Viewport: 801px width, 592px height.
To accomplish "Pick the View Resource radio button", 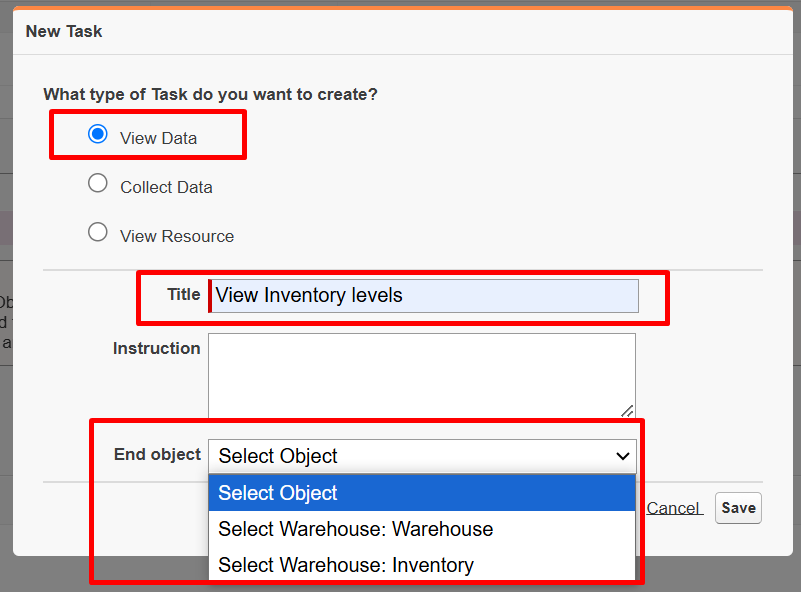I will pyautogui.click(x=98, y=233).
